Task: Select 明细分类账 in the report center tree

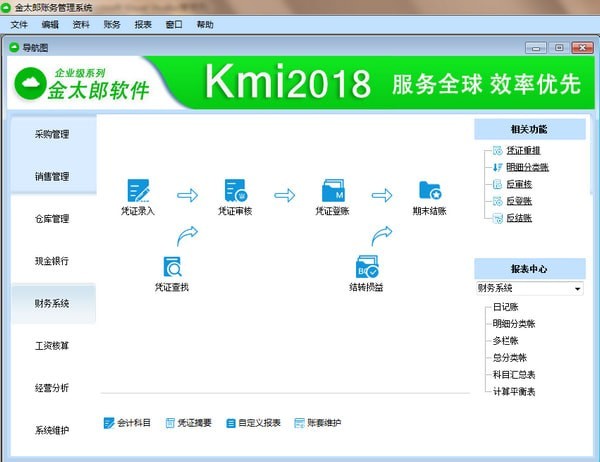Action: [514, 324]
